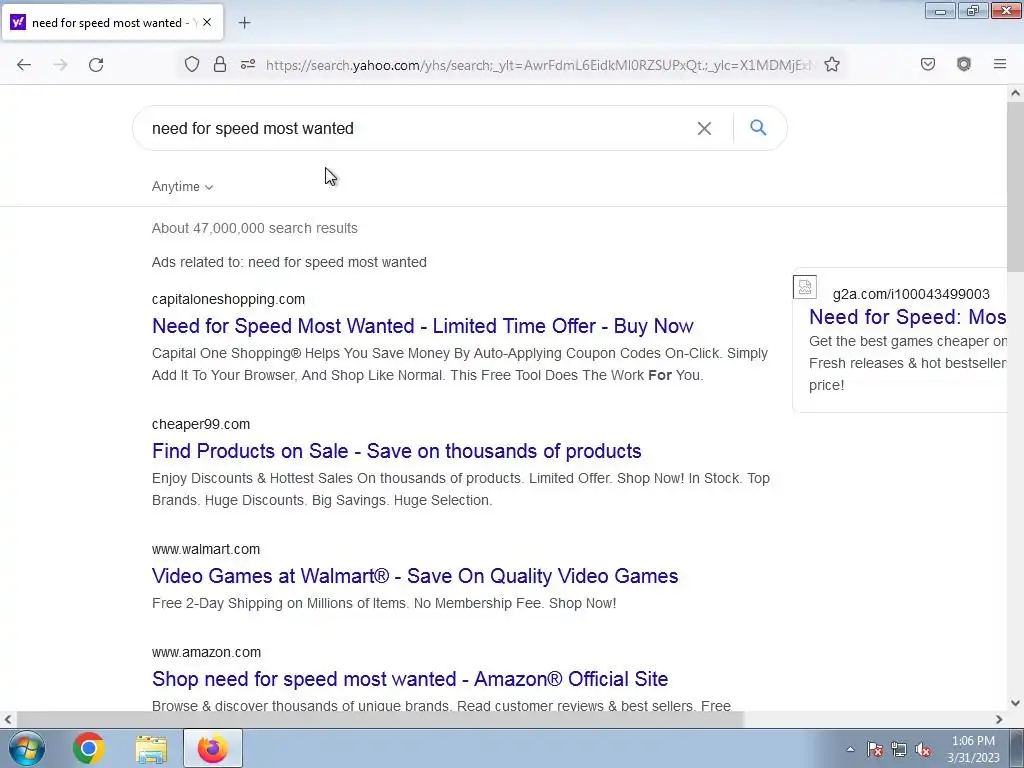Click the g2a.com/i100043499003 URL text
This screenshot has width=1024, height=768.
911,295
